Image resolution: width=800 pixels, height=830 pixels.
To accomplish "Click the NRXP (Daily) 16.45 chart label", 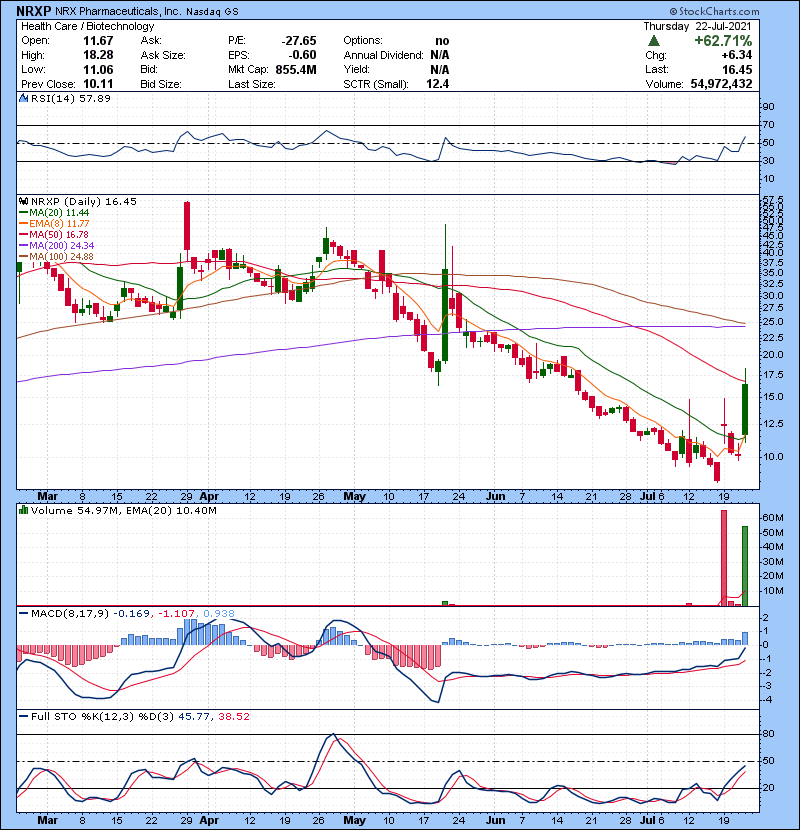I will click(x=84, y=202).
